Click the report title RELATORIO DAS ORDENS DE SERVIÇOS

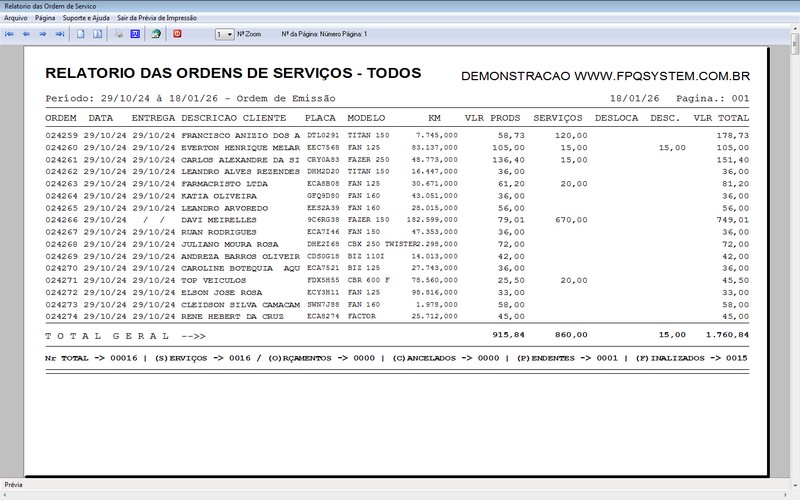click(198, 73)
